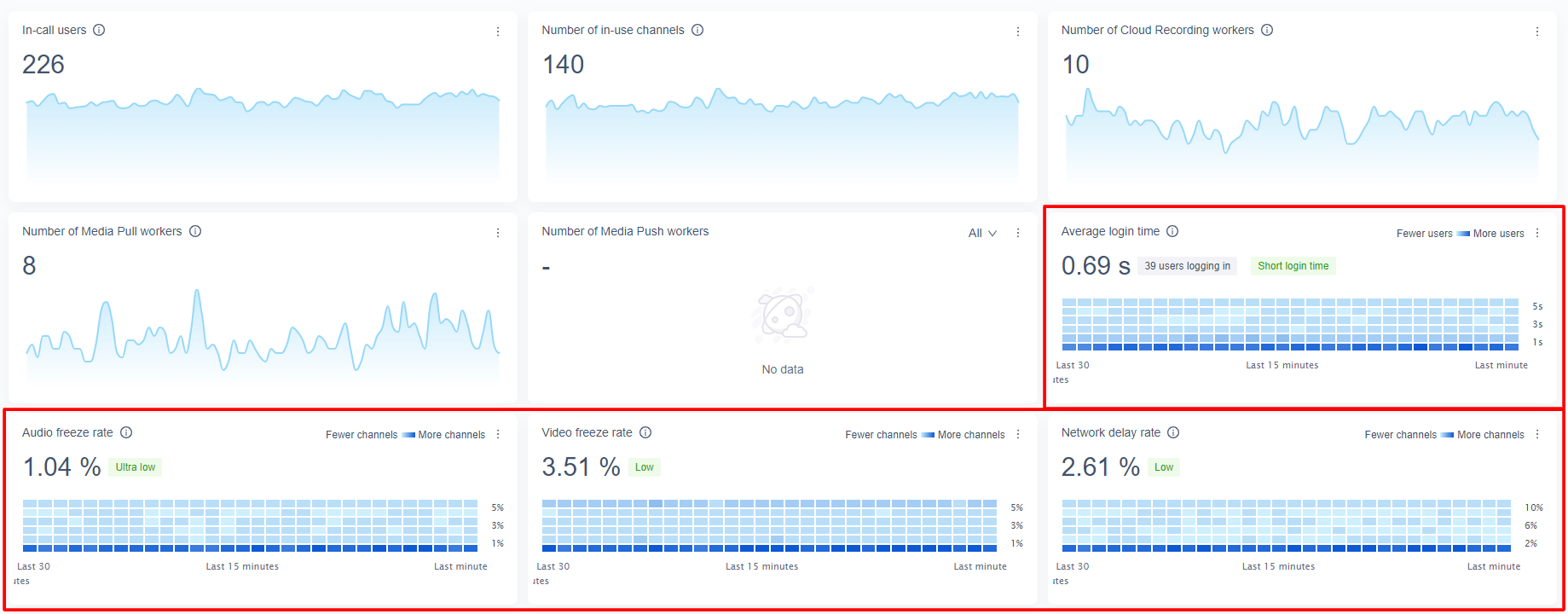The height and width of the screenshot is (614, 1568).
Task: Click 'Last 15 minutes' under Average login time heatmap
Action: tap(1282, 365)
